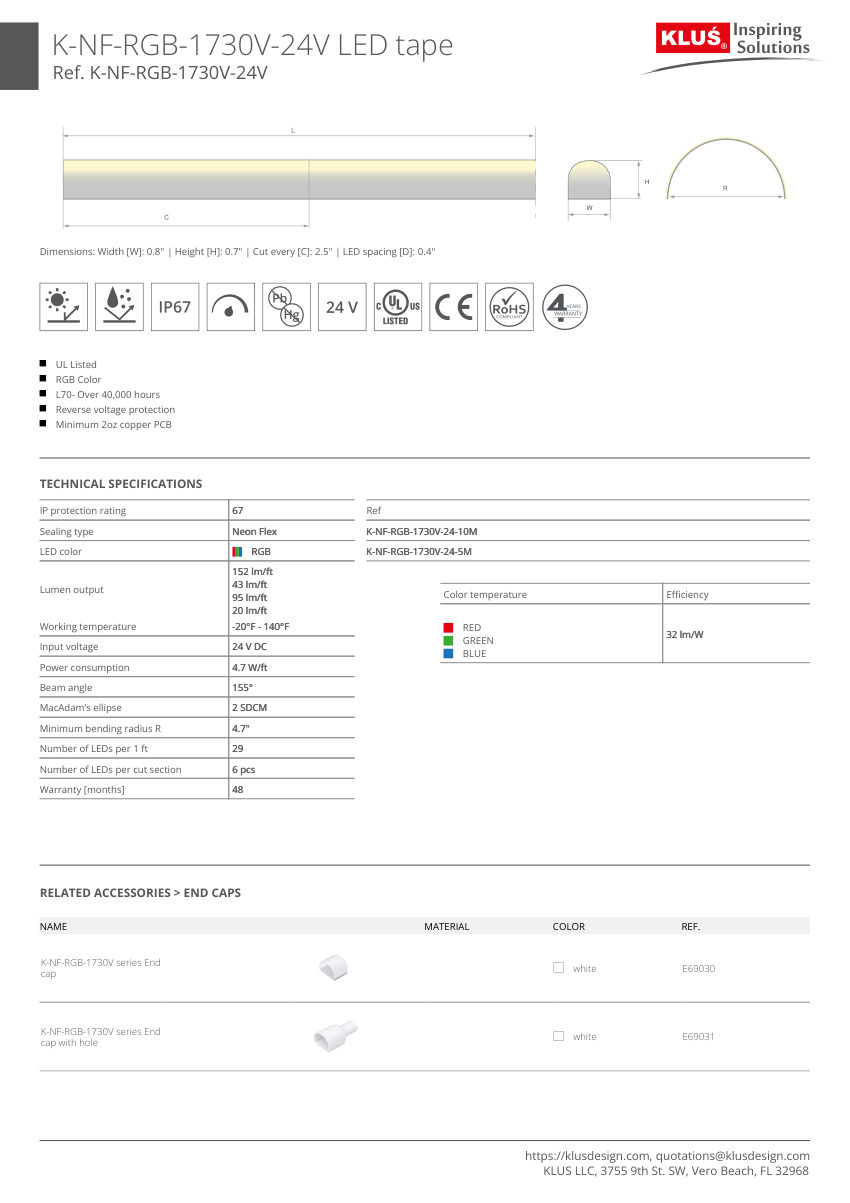The image size is (850, 1203).
Task: Click the Reverse voltage protection bullet
Action: (x=115, y=410)
